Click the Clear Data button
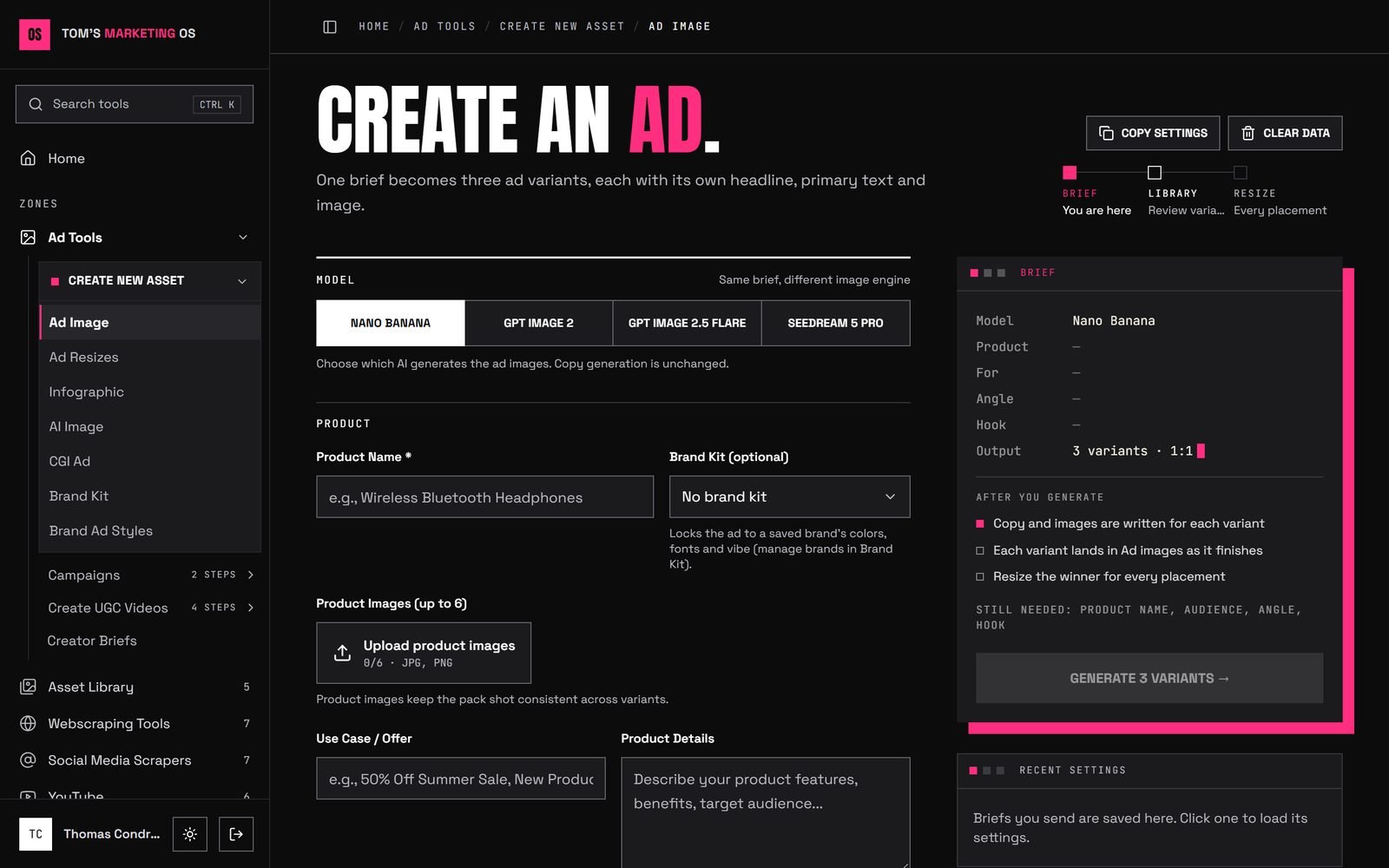1389x868 pixels. (x=1285, y=133)
